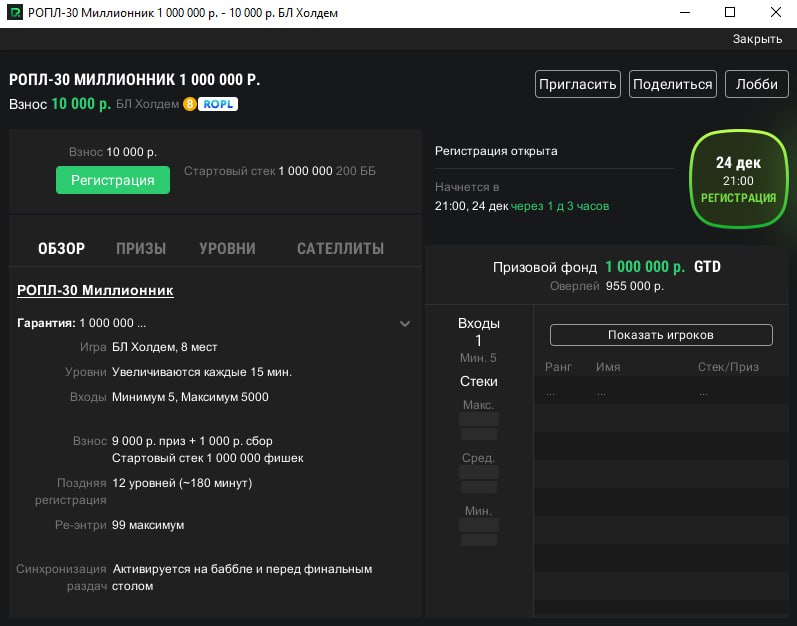Click '200 ББ' starting stack text

355,171
